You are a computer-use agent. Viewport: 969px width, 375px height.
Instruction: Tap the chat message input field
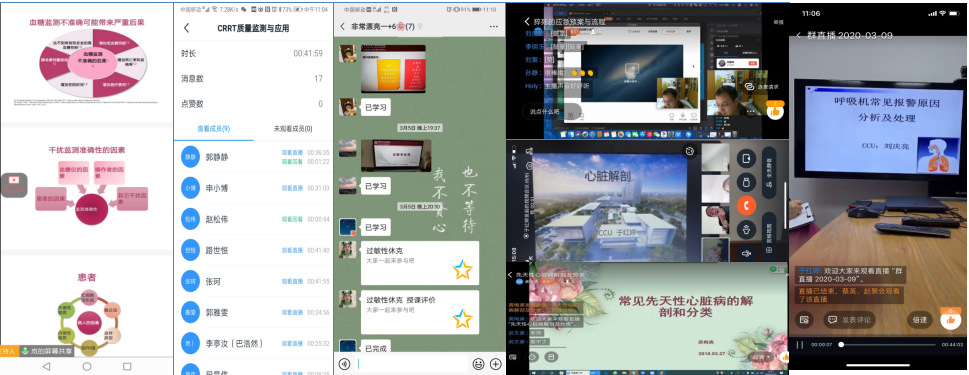pos(412,364)
